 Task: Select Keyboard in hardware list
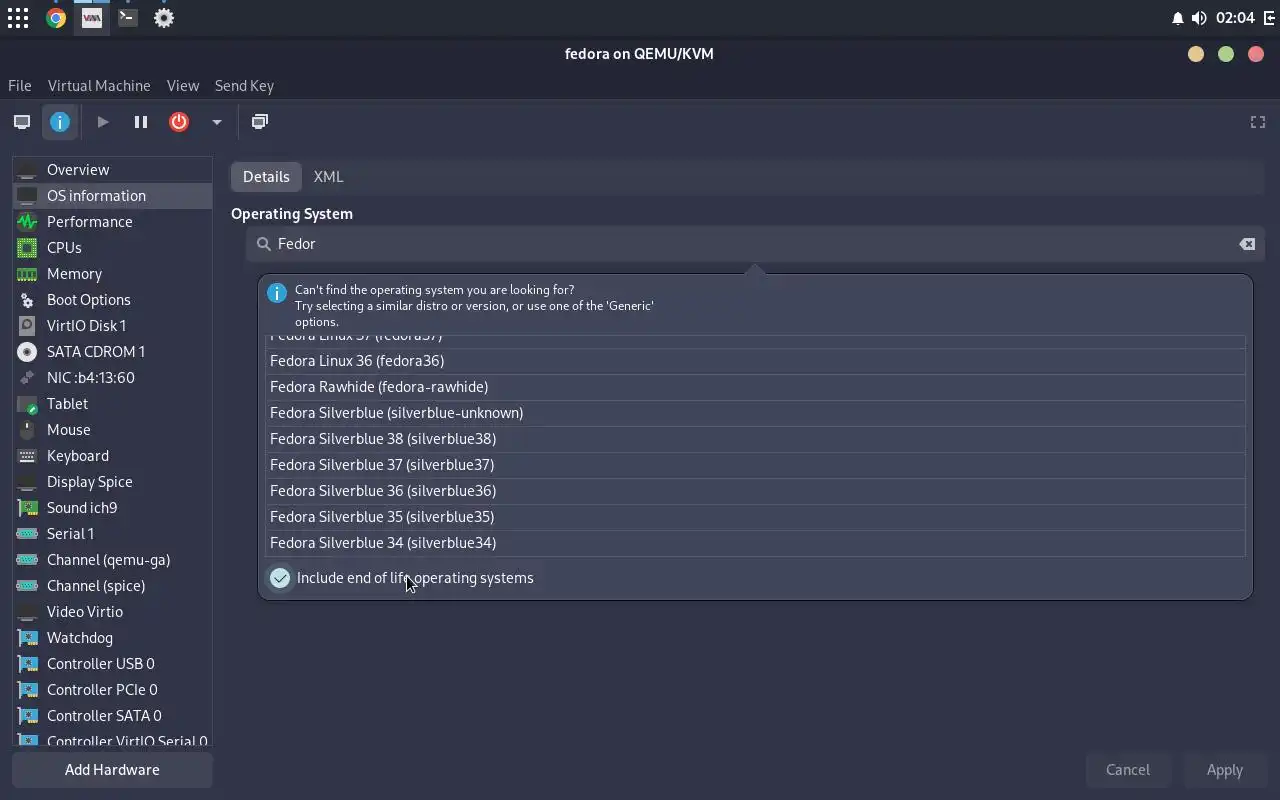pos(112,456)
